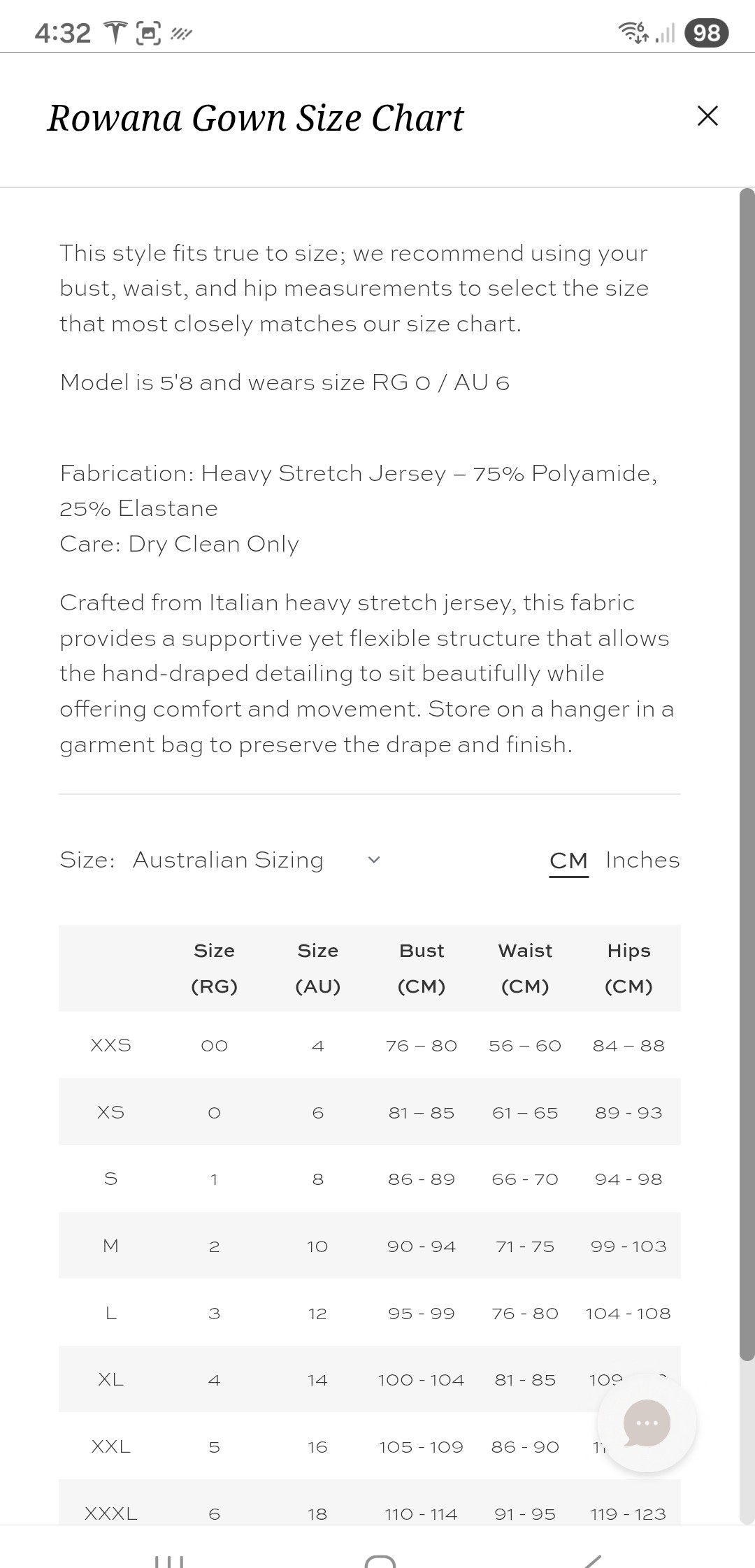Tap the screen capture status icon

click(148, 32)
